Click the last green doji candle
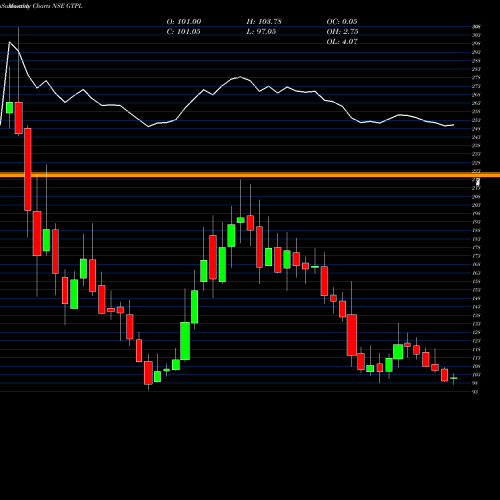This screenshot has width=500, height=500. (453, 378)
